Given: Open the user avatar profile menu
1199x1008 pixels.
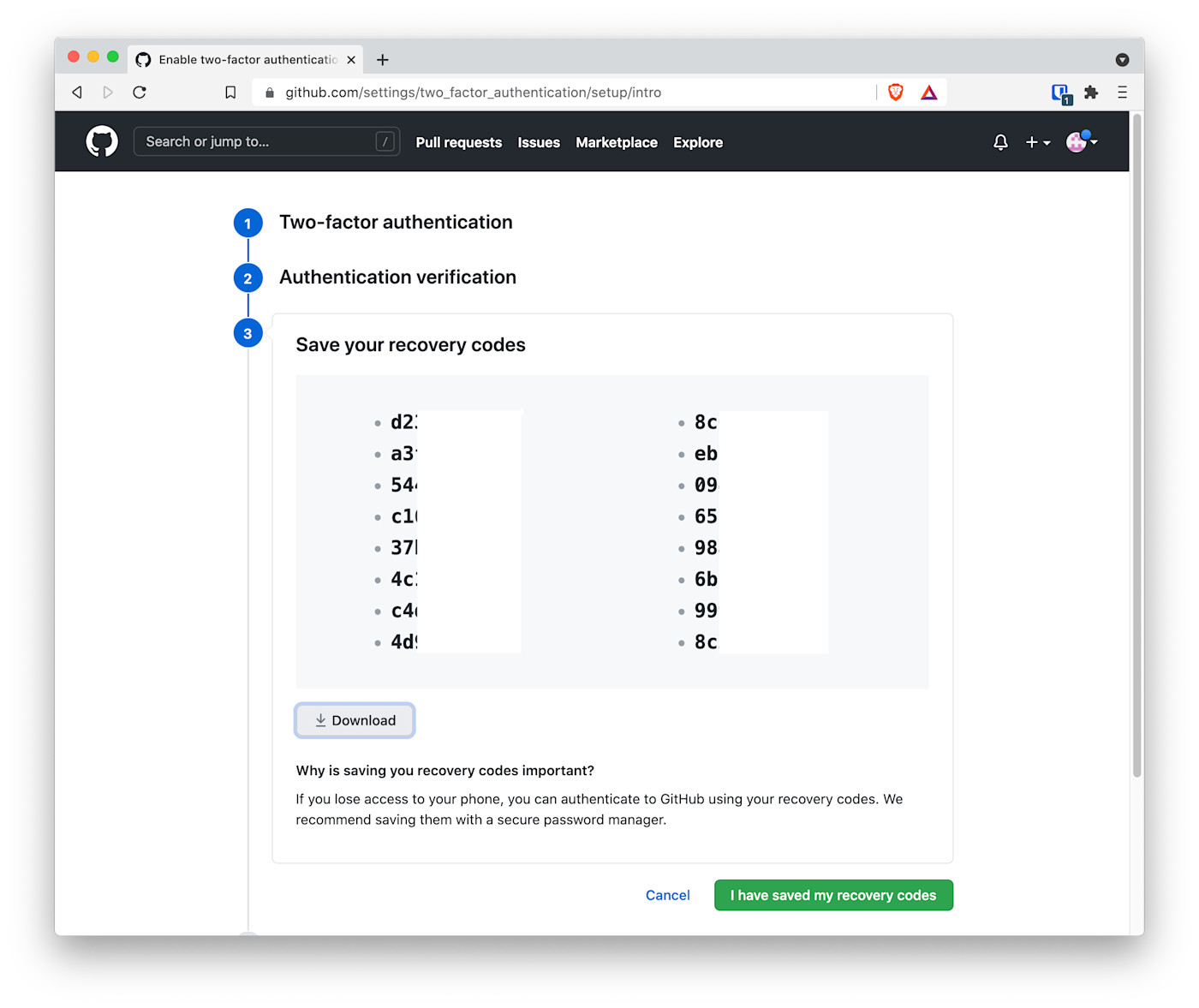Looking at the screenshot, I should (x=1081, y=142).
